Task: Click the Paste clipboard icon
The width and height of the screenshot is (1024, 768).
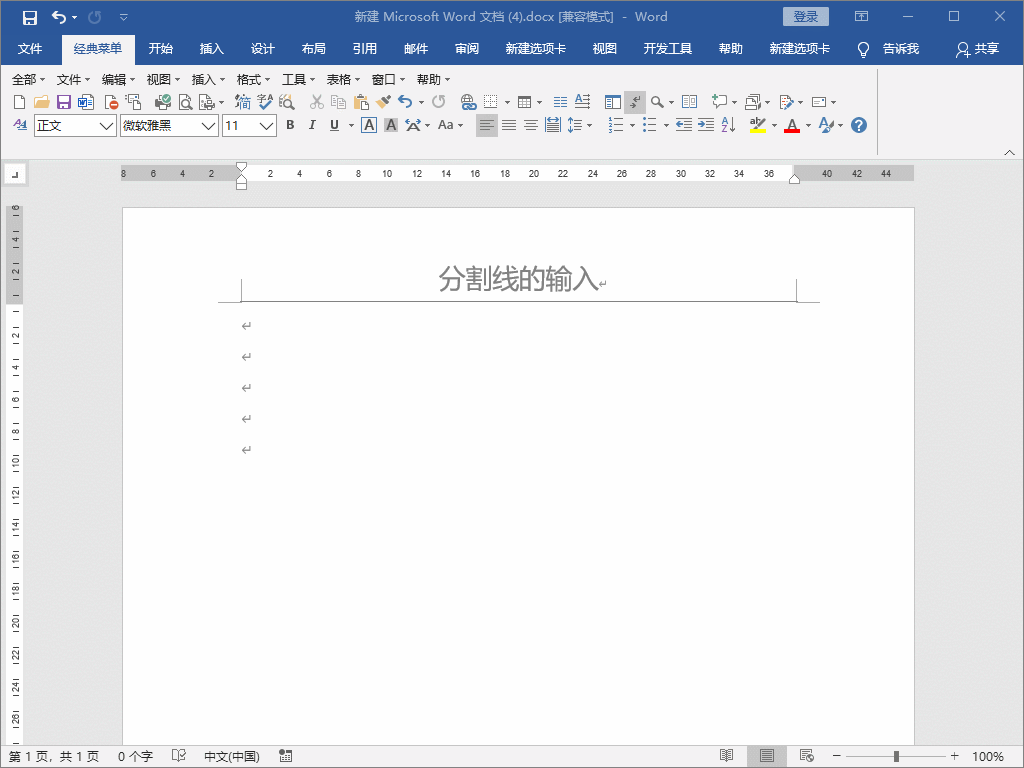Action: tap(361, 102)
